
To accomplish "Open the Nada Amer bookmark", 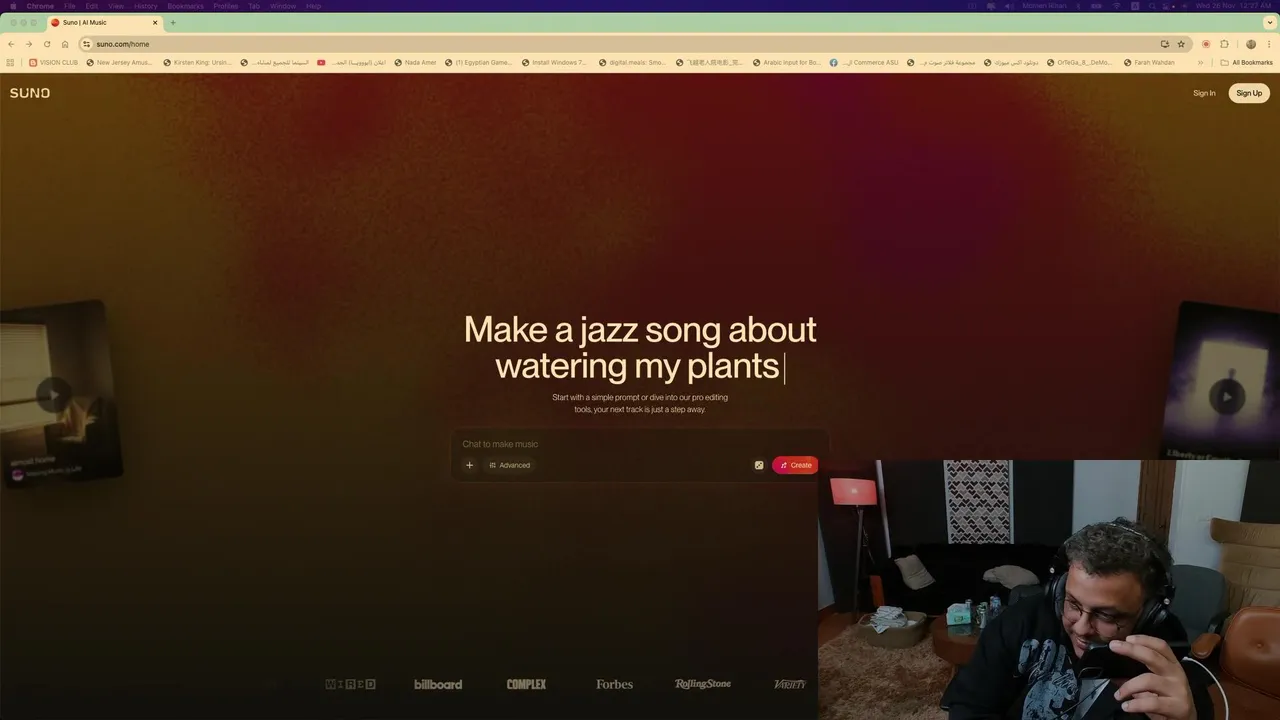I will coord(415,62).
